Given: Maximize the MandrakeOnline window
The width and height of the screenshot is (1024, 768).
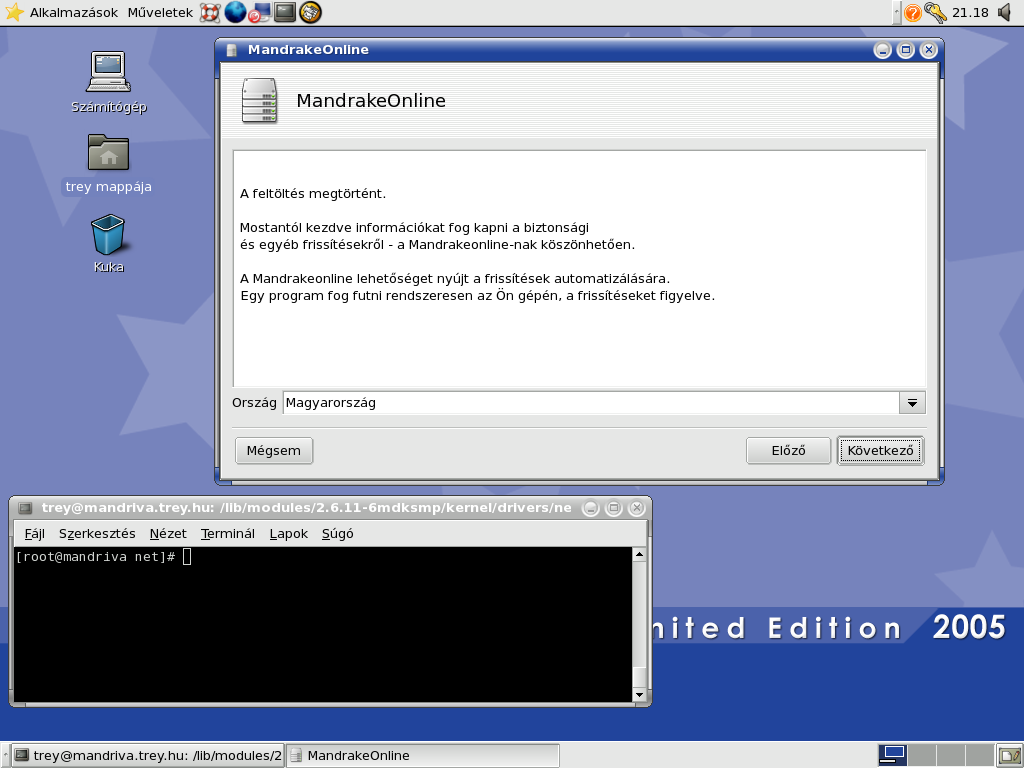Looking at the screenshot, I should click(906, 50).
